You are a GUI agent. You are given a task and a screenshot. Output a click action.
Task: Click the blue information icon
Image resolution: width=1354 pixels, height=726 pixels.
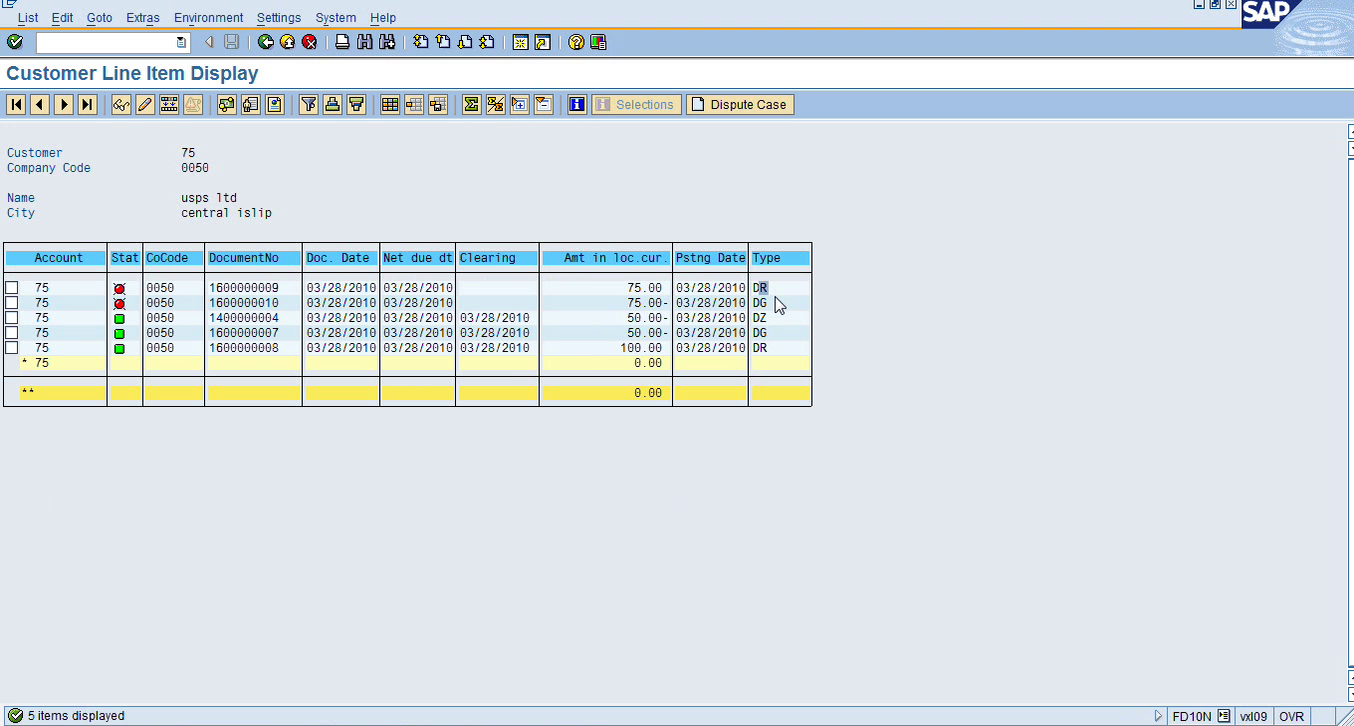(x=577, y=104)
